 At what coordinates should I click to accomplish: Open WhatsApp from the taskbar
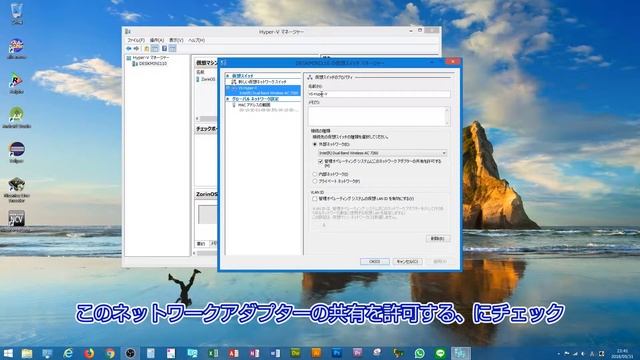(x=419, y=353)
